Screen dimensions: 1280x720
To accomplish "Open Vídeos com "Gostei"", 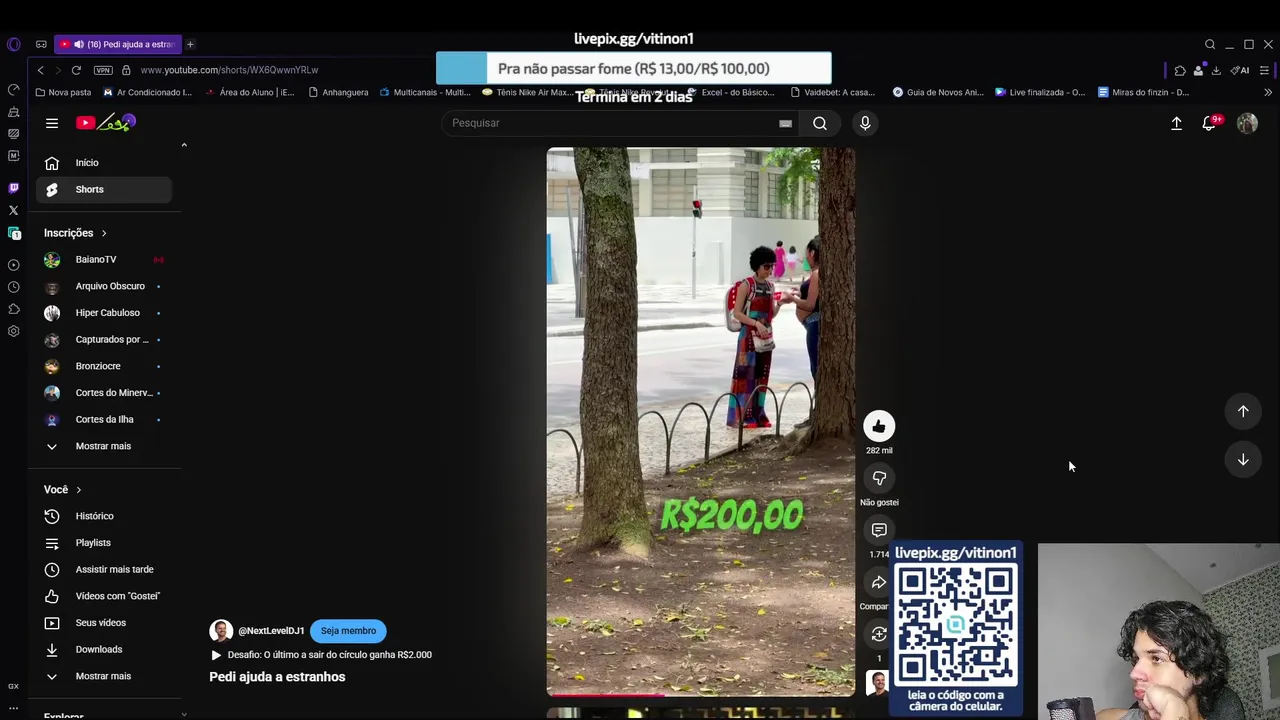I will tap(104, 596).
